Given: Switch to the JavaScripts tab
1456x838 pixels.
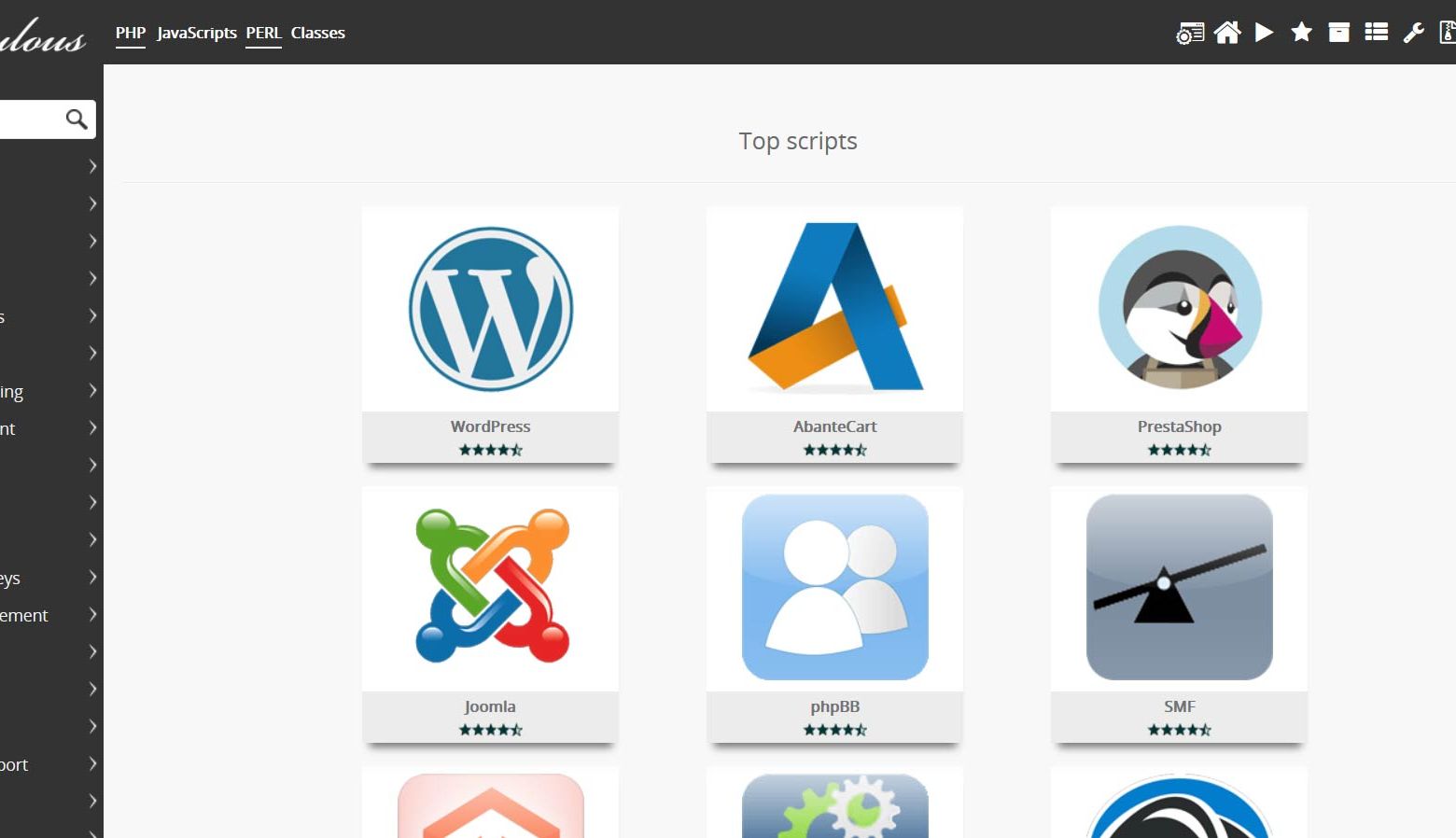Looking at the screenshot, I should click(197, 33).
